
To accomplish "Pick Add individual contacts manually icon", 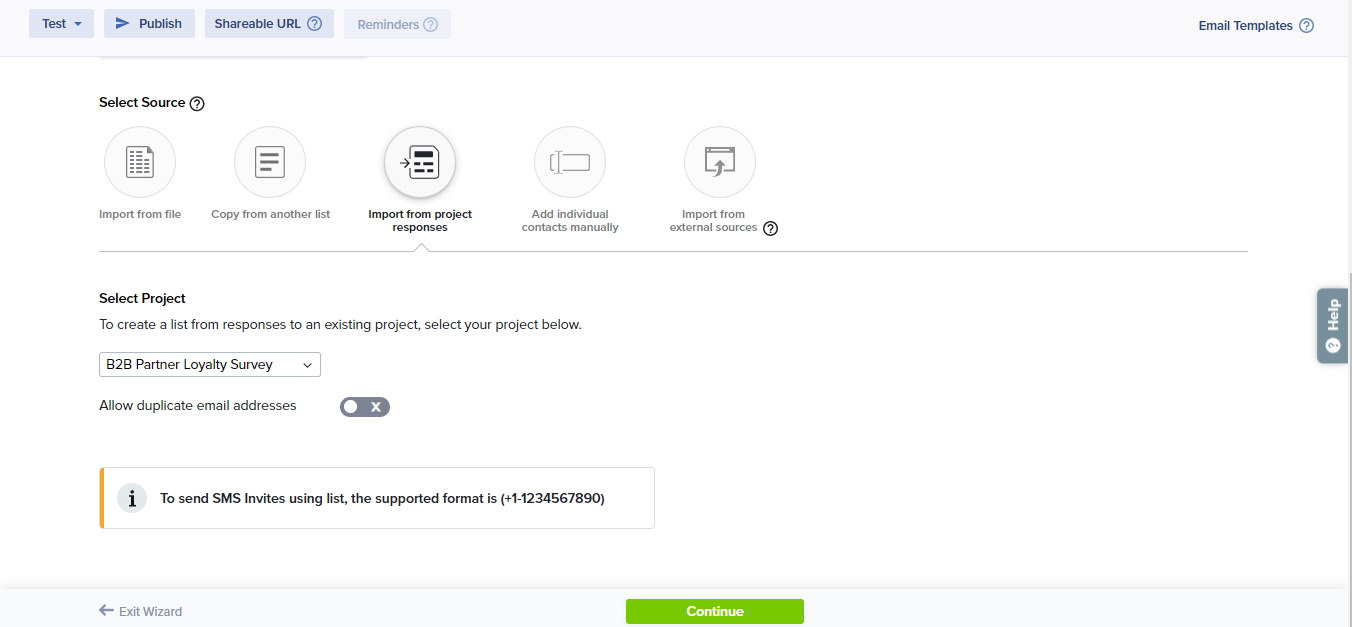I will pos(570,162).
